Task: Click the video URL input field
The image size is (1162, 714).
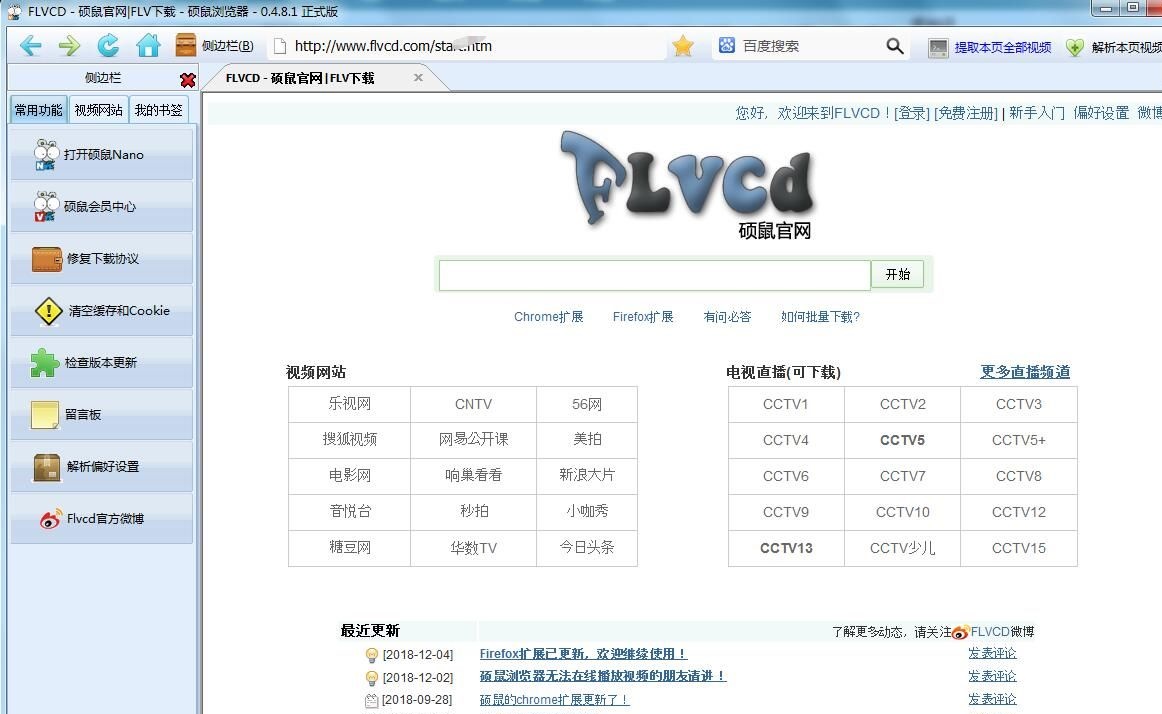Action: (x=654, y=275)
